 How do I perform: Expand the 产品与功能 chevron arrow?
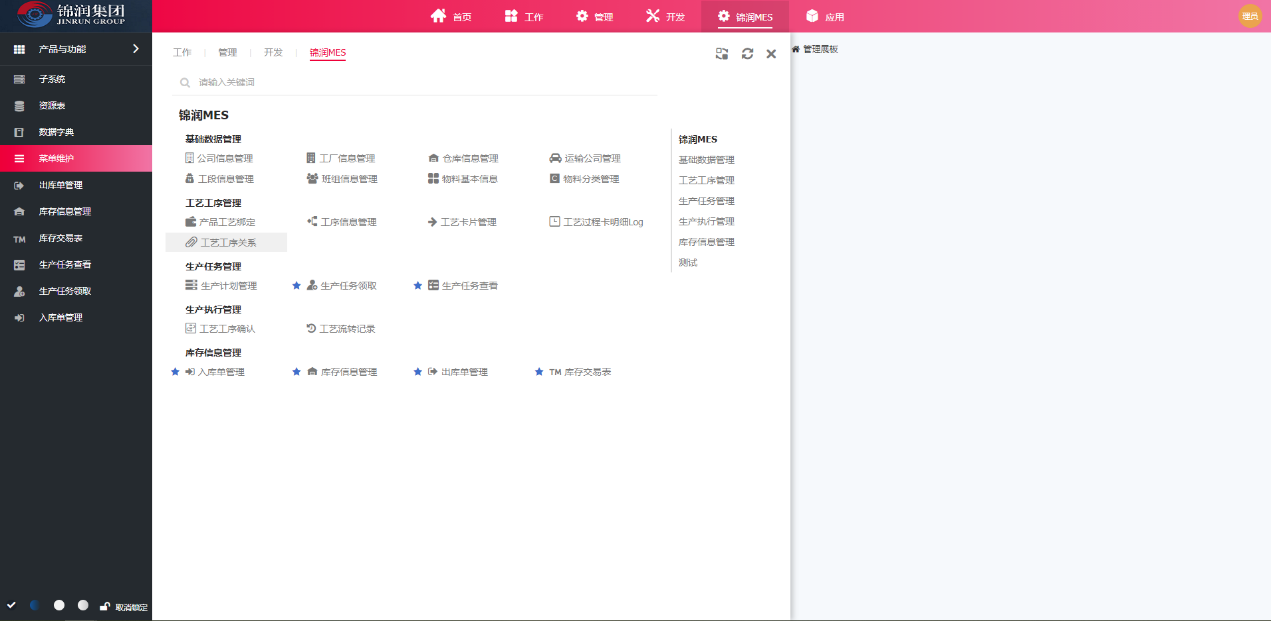[x=136, y=49]
